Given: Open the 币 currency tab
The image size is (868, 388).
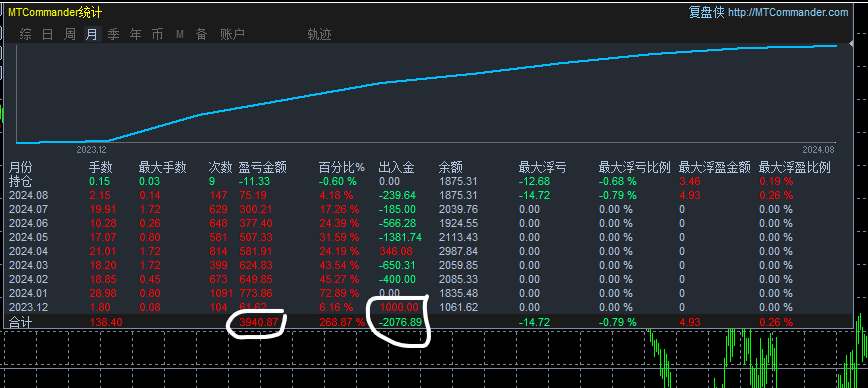Looking at the screenshot, I should point(157,34).
